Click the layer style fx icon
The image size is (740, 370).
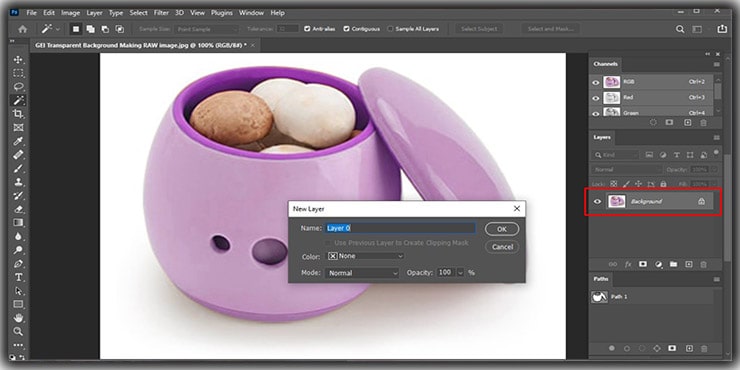(x=628, y=265)
